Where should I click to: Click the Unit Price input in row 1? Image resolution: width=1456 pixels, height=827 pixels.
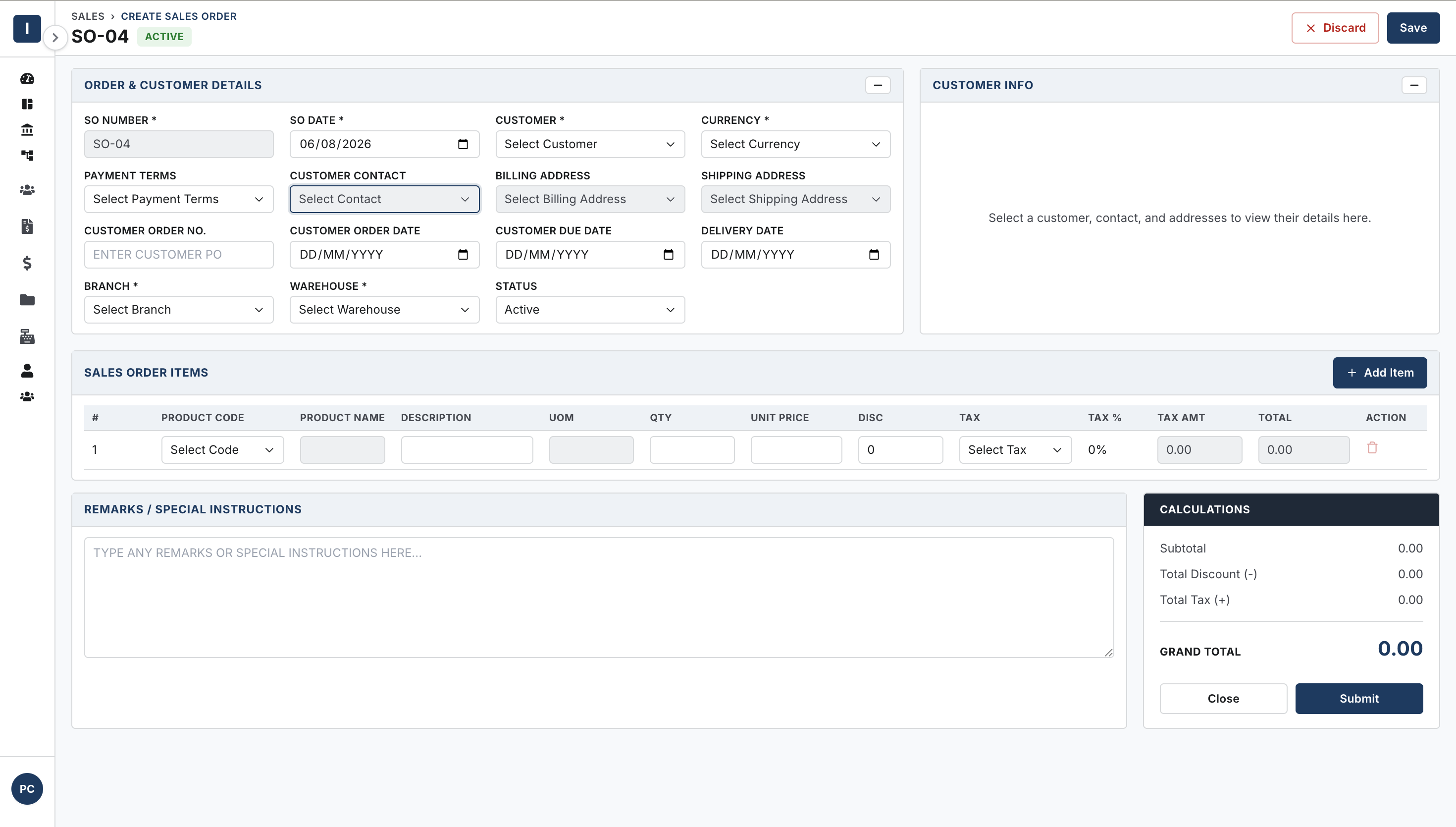796,450
